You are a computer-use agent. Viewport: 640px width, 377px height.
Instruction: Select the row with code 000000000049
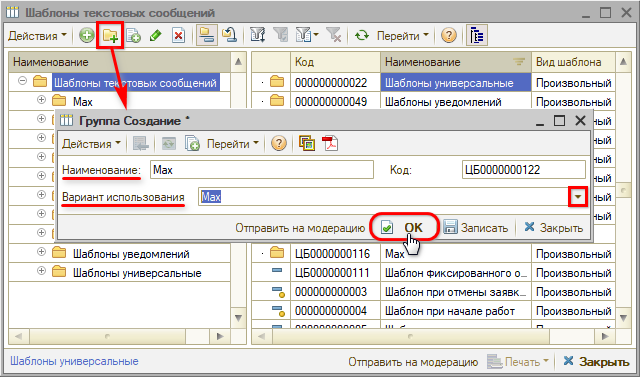(x=433, y=102)
